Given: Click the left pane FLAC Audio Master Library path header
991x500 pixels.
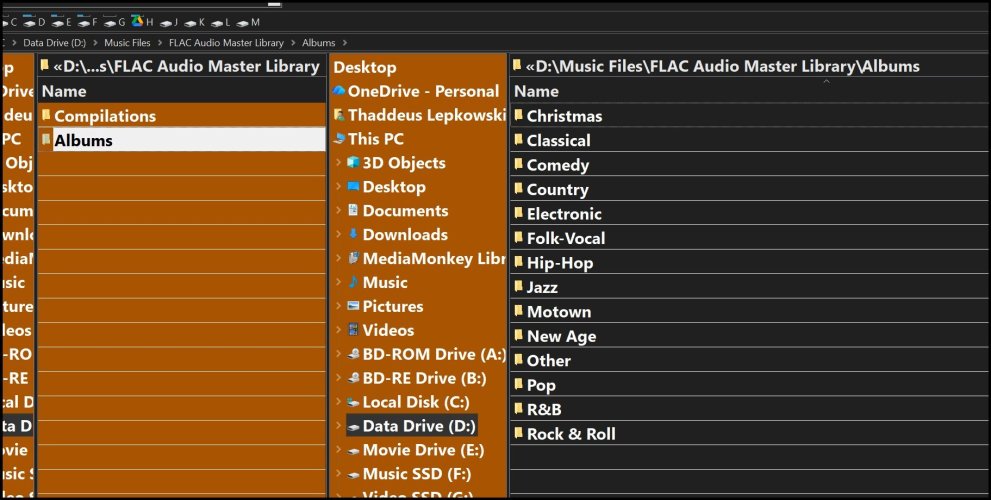Looking at the screenshot, I should coord(182,66).
